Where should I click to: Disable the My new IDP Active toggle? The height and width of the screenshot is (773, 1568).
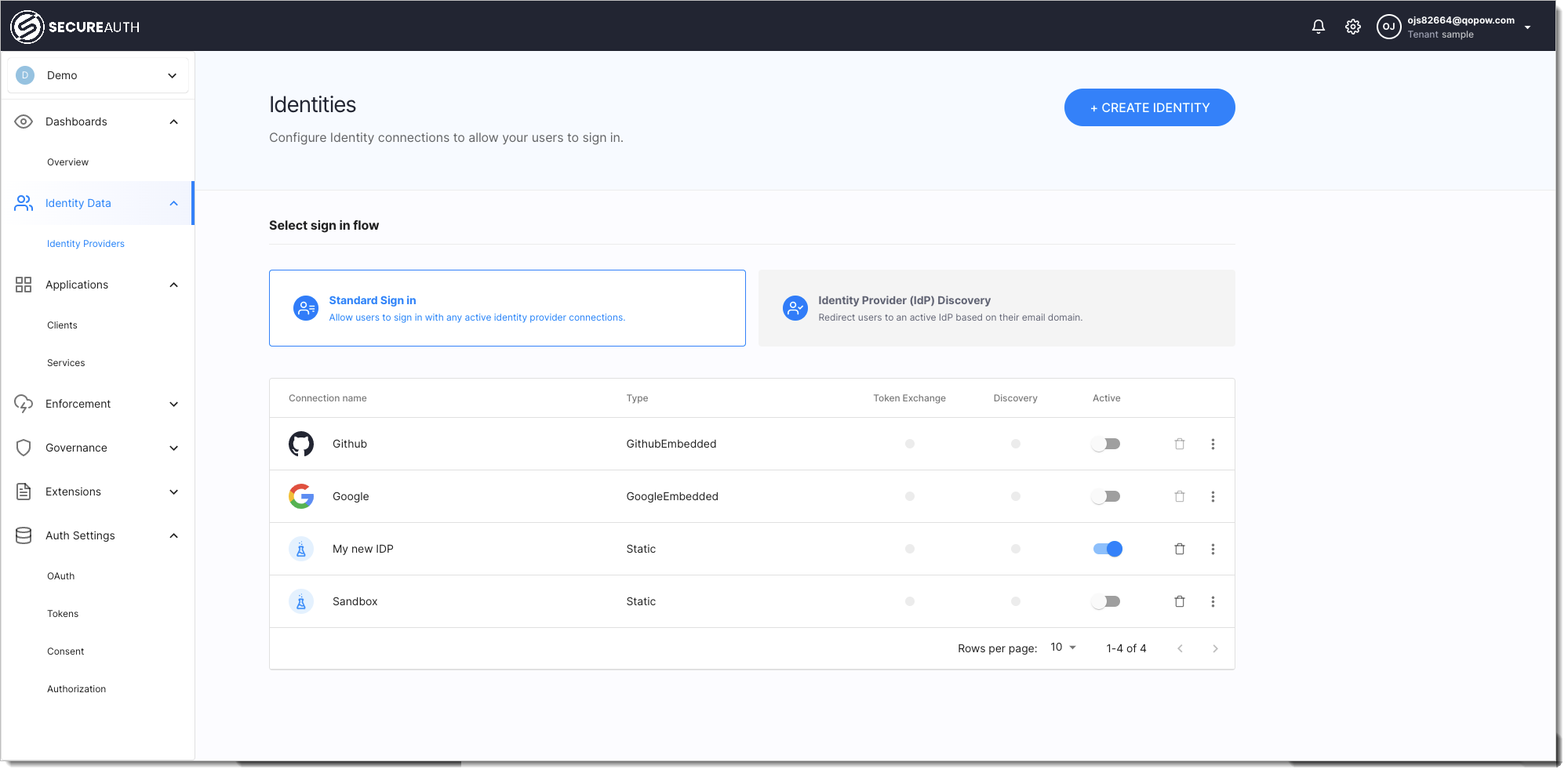[x=1108, y=549]
